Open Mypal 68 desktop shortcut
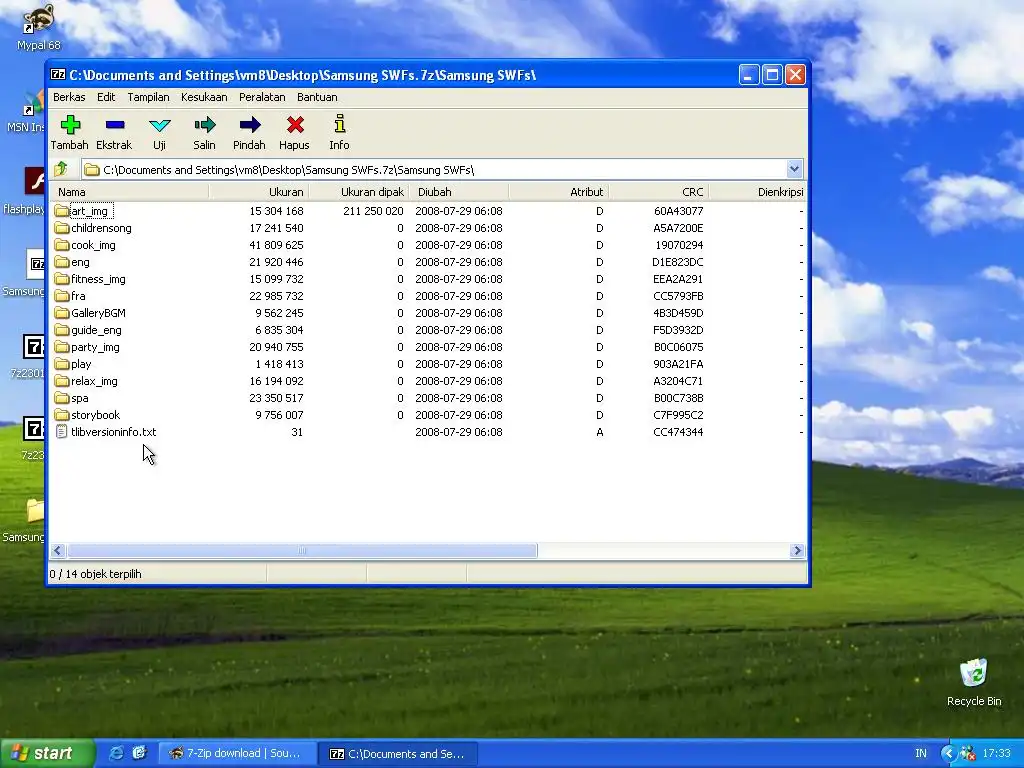 (x=38, y=26)
